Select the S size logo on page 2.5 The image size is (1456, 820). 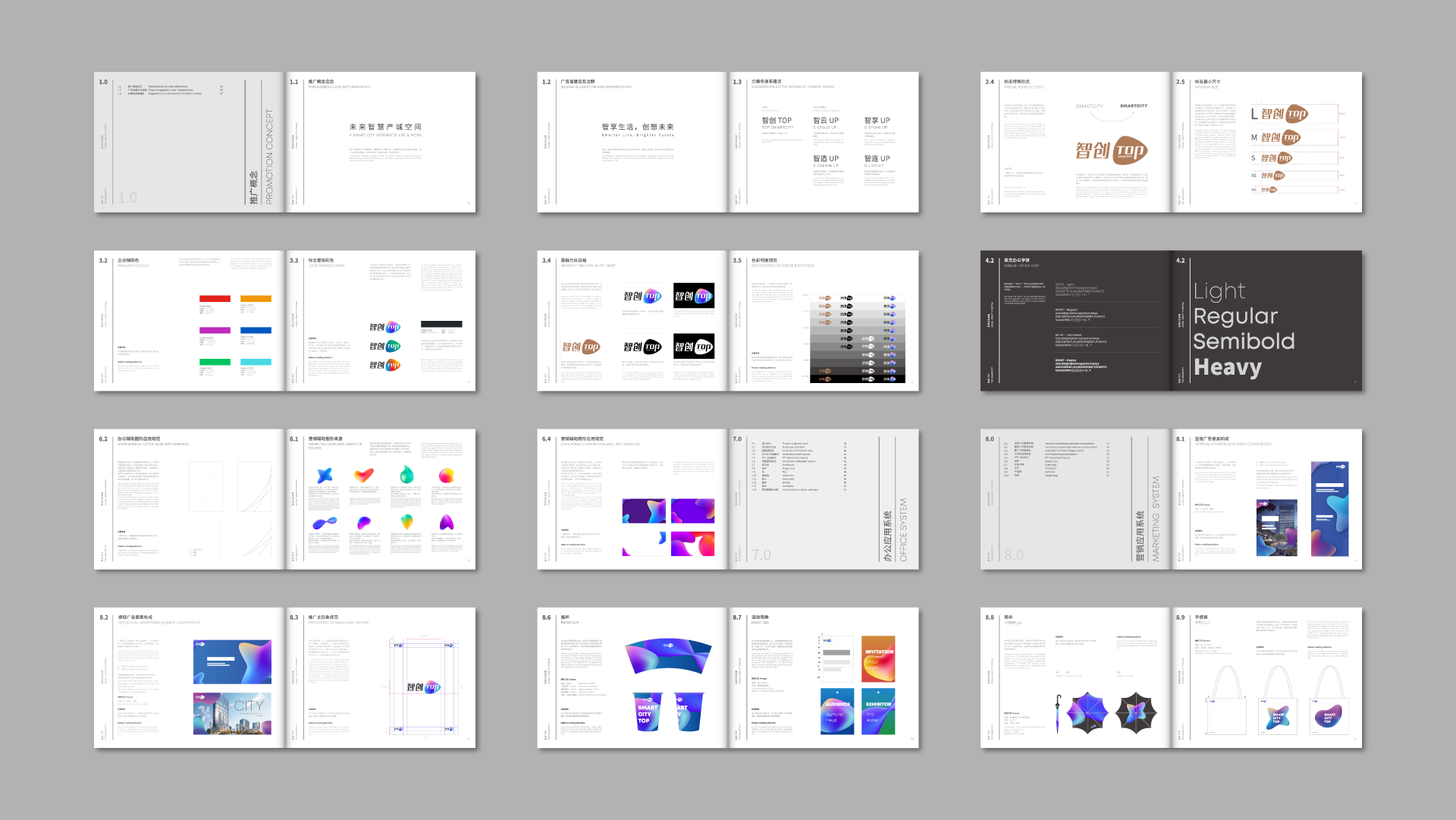point(1276,158)
